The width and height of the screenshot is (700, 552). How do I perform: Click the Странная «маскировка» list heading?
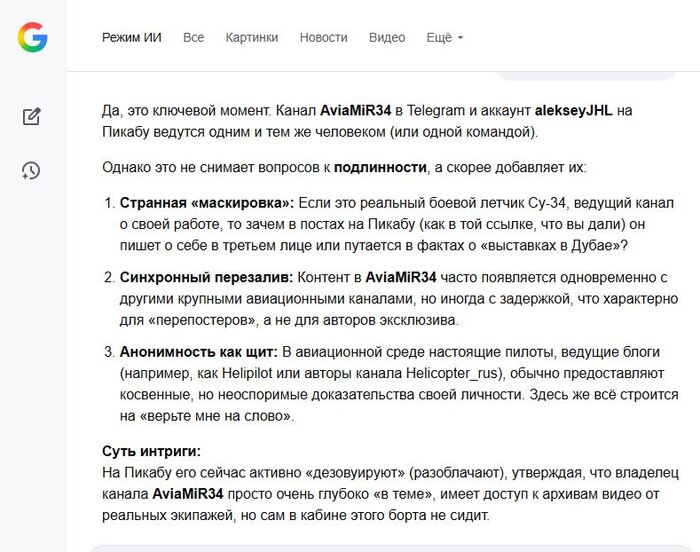tap(206, 203)
